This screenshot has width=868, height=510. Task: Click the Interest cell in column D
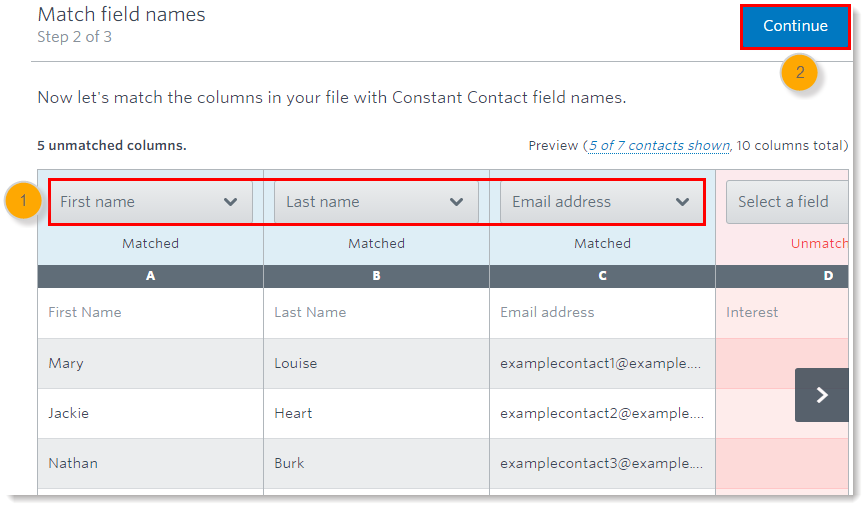point(782,313)
